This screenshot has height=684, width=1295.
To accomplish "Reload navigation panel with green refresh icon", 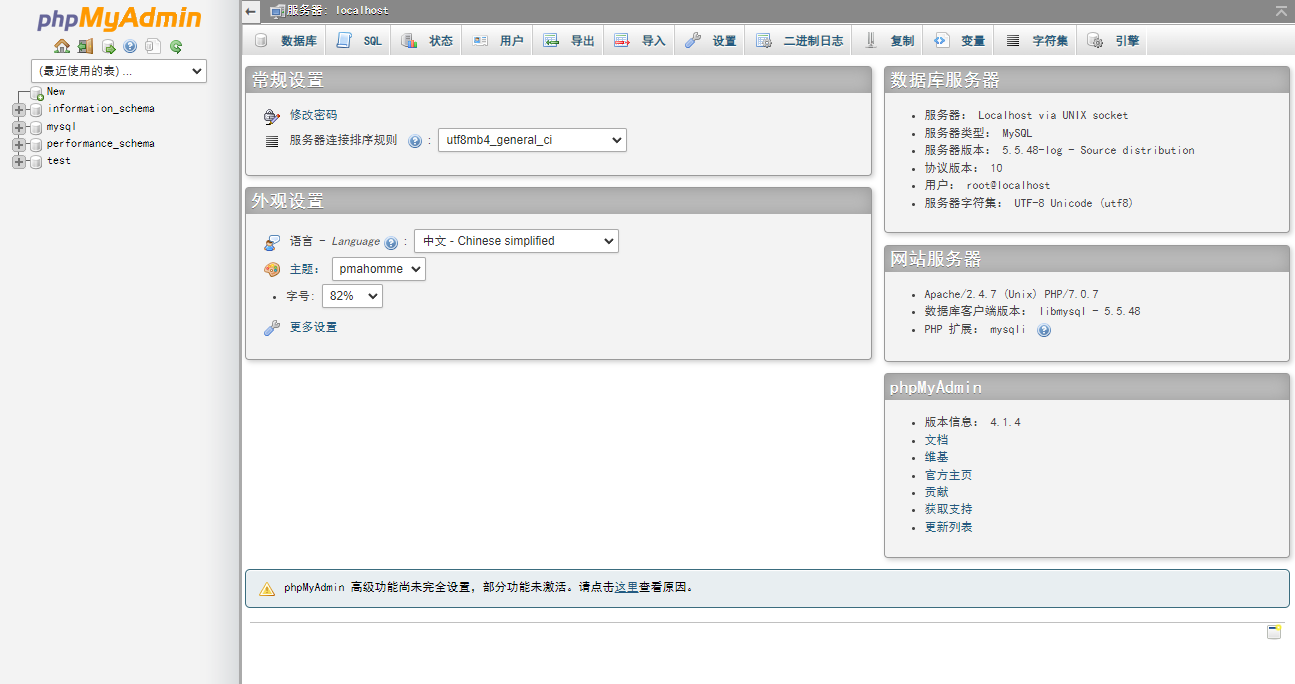I will pos(176,46).
